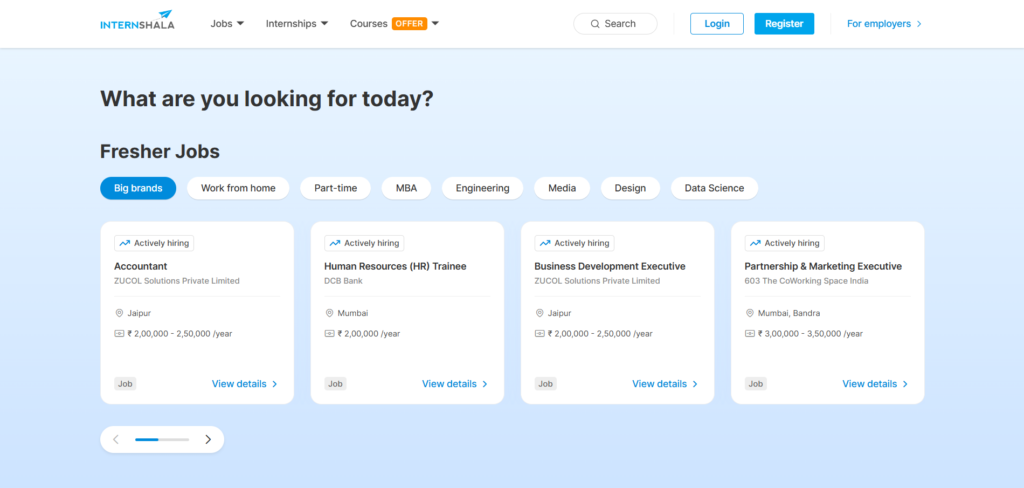Viewport: 1024px width, 488px height.
Task: Click salary icon in Partnership & Marketing card
Action: (x=750, y=333)
